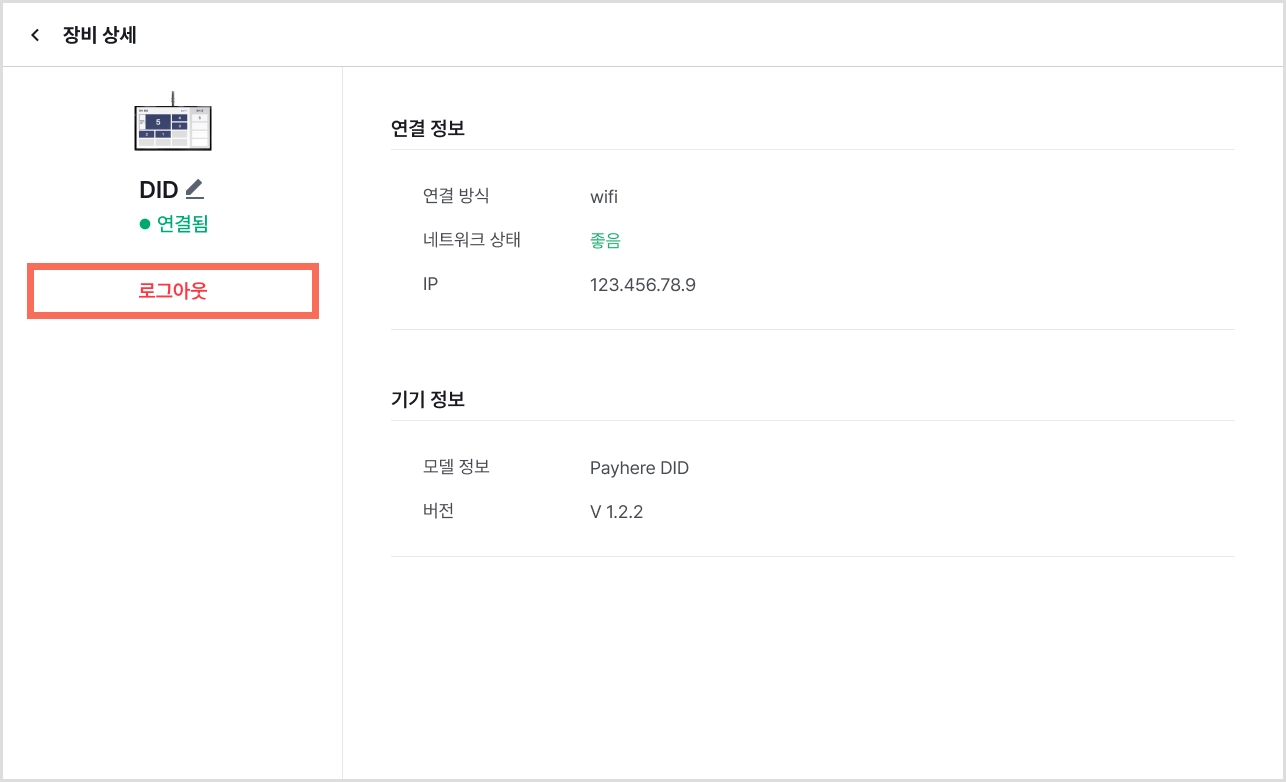The width and height of the screenshot is (1286, 782).
Task: Click the V 1.2.2 version value
Action: coord(617,512)
